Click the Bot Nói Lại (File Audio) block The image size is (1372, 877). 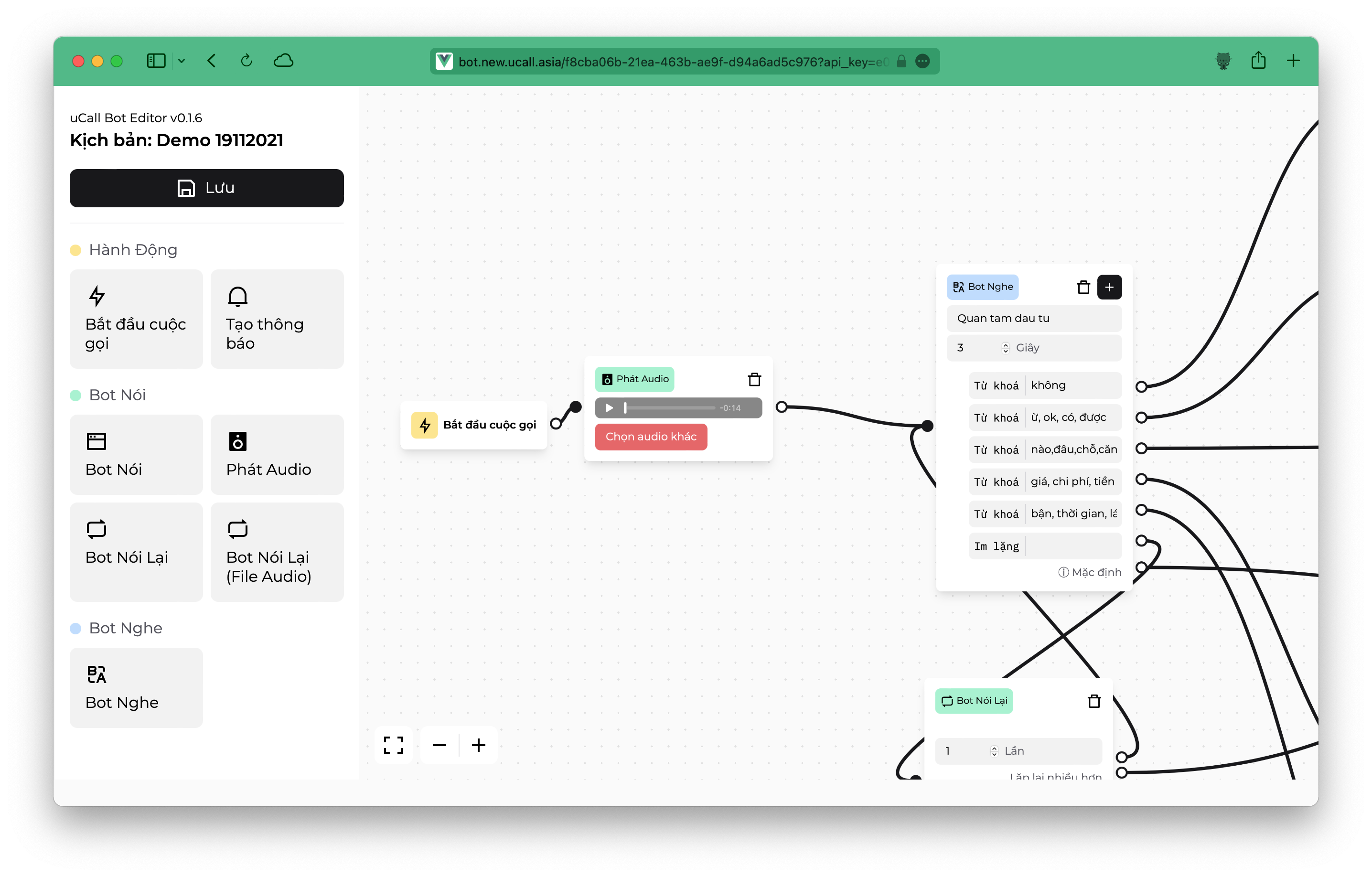pos(277,552)
